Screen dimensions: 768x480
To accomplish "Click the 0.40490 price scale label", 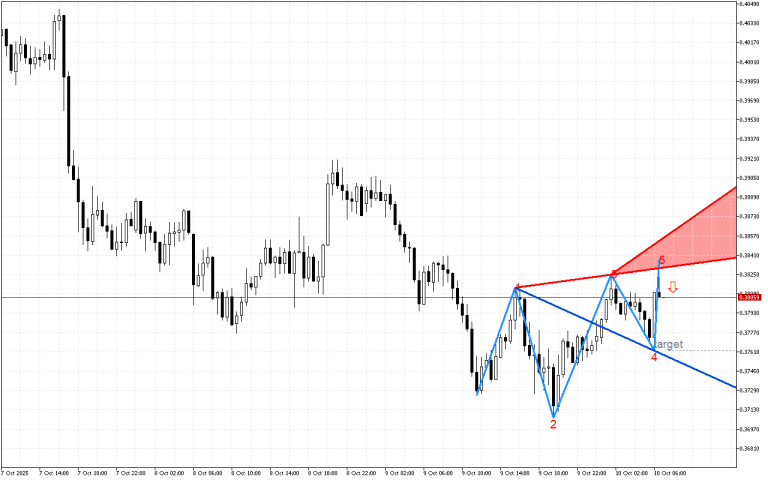I will [749, 4].
